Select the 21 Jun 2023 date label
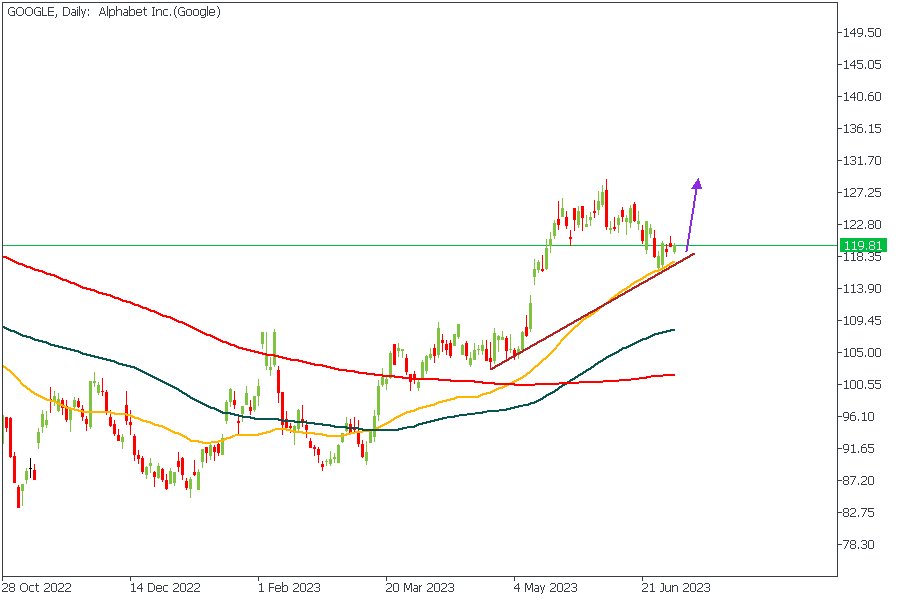 click(x=676, y=587)
